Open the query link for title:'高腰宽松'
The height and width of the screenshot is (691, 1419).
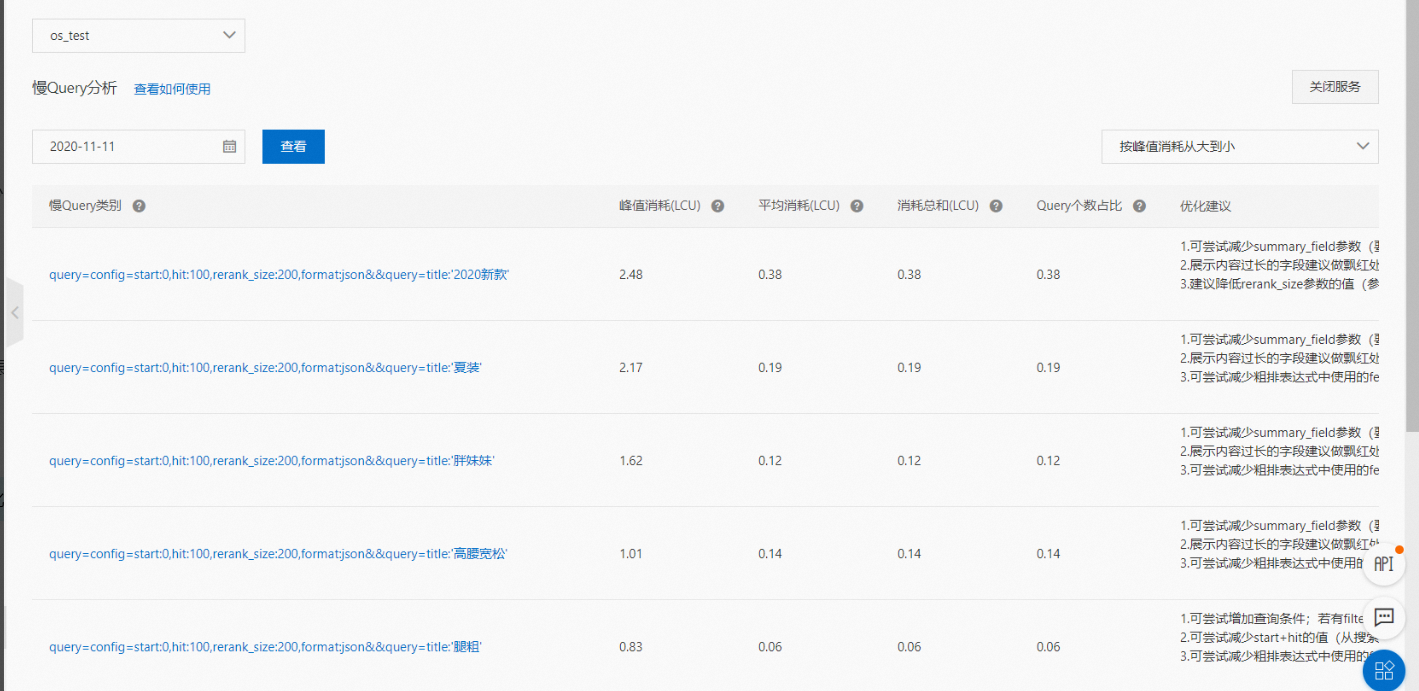point(278,553)
